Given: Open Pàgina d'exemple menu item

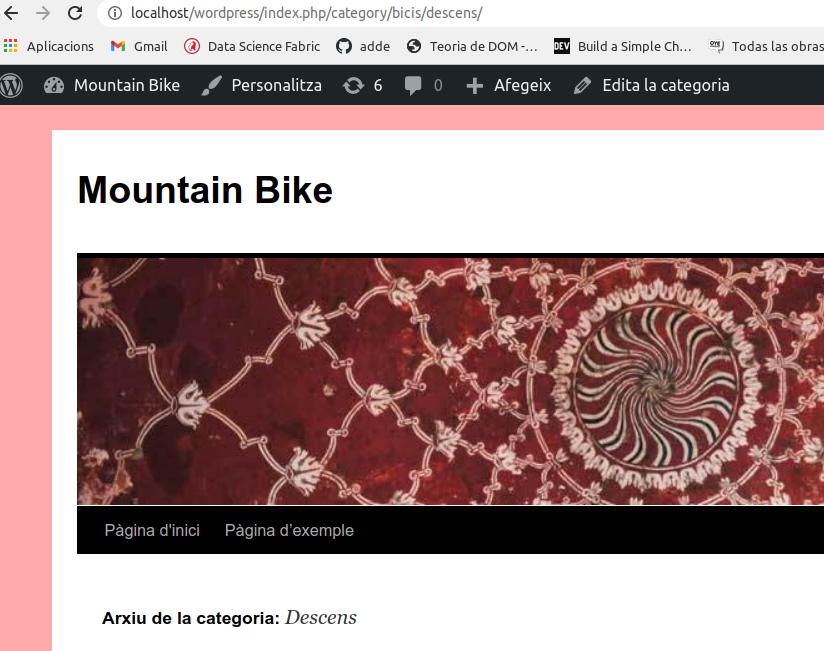Looking at the screenshot, I should [289, 530].
